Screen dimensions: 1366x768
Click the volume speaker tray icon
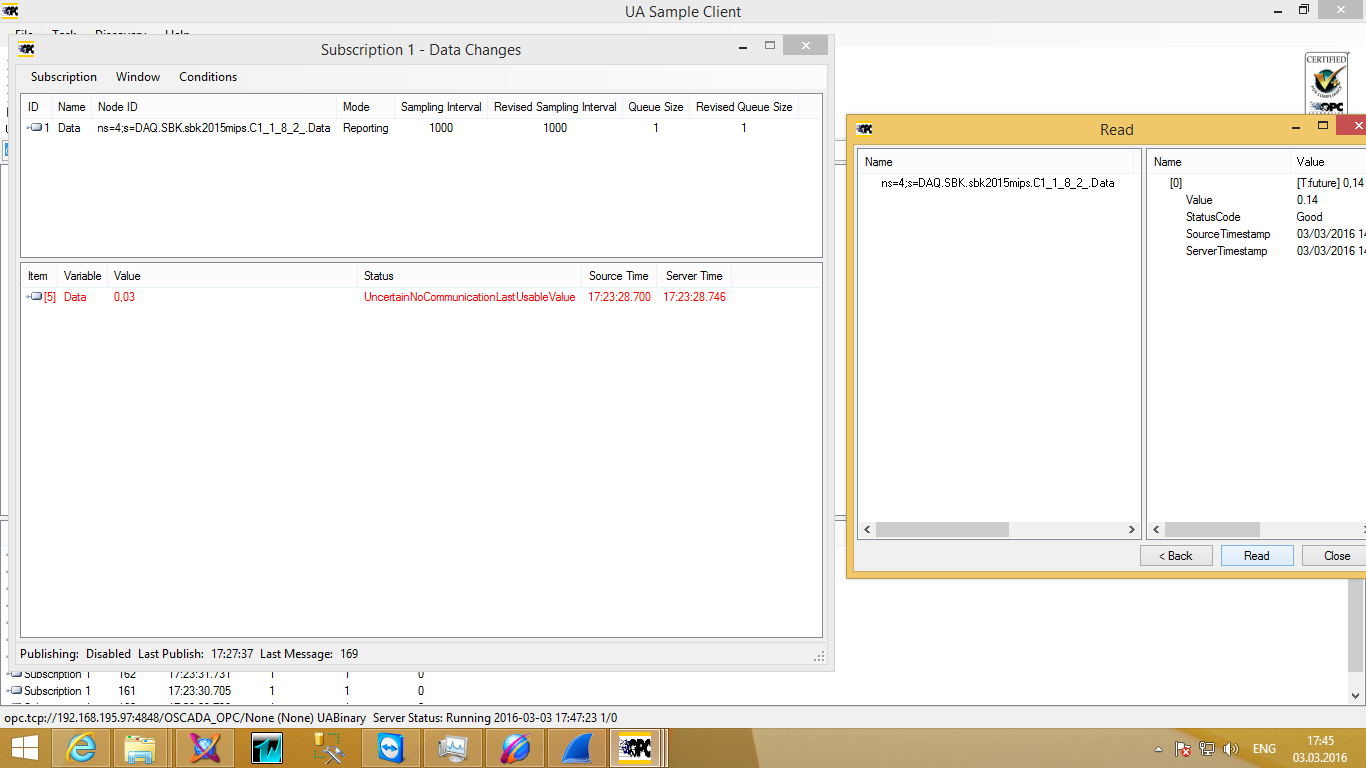point(1231,749)
